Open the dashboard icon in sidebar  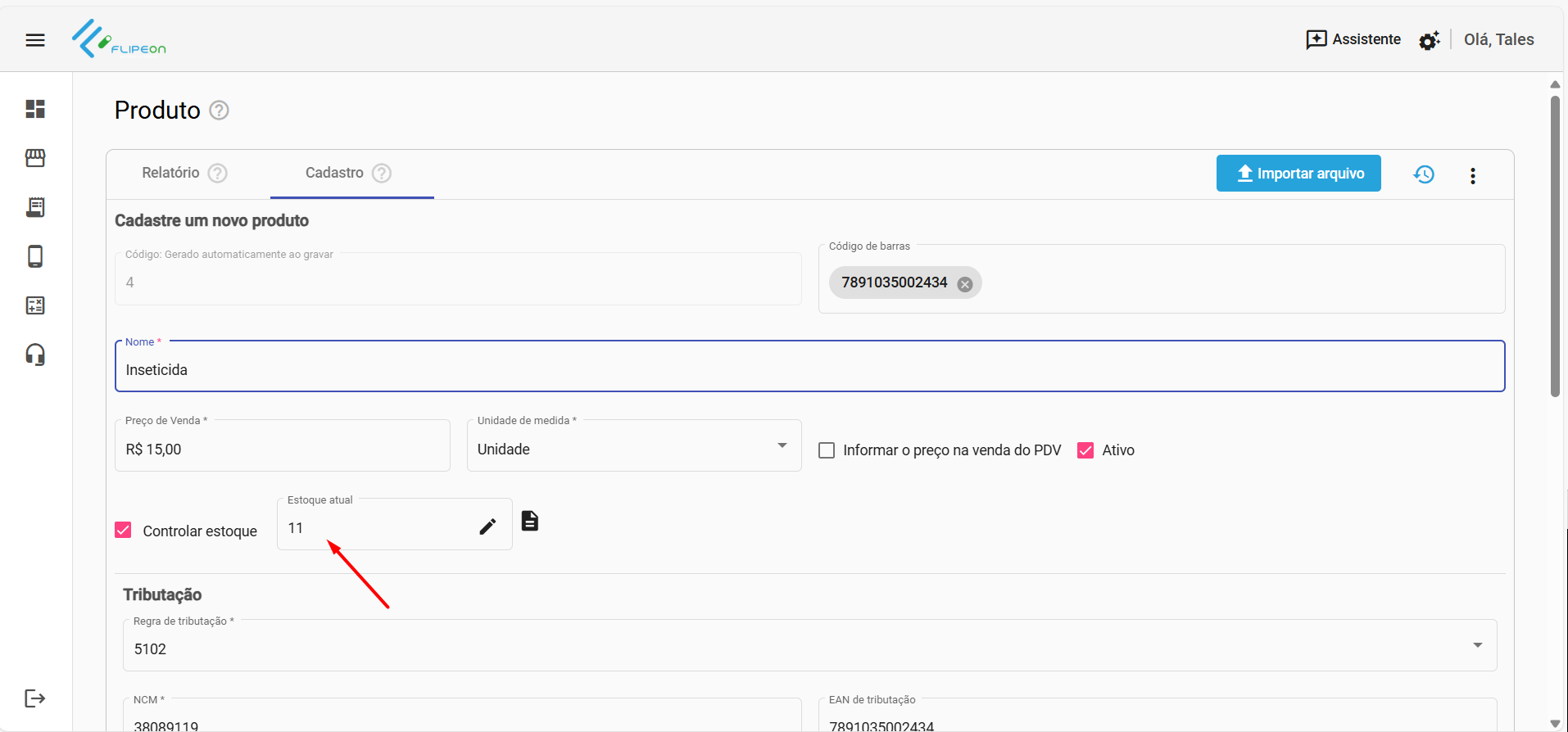tap(35, 109)
